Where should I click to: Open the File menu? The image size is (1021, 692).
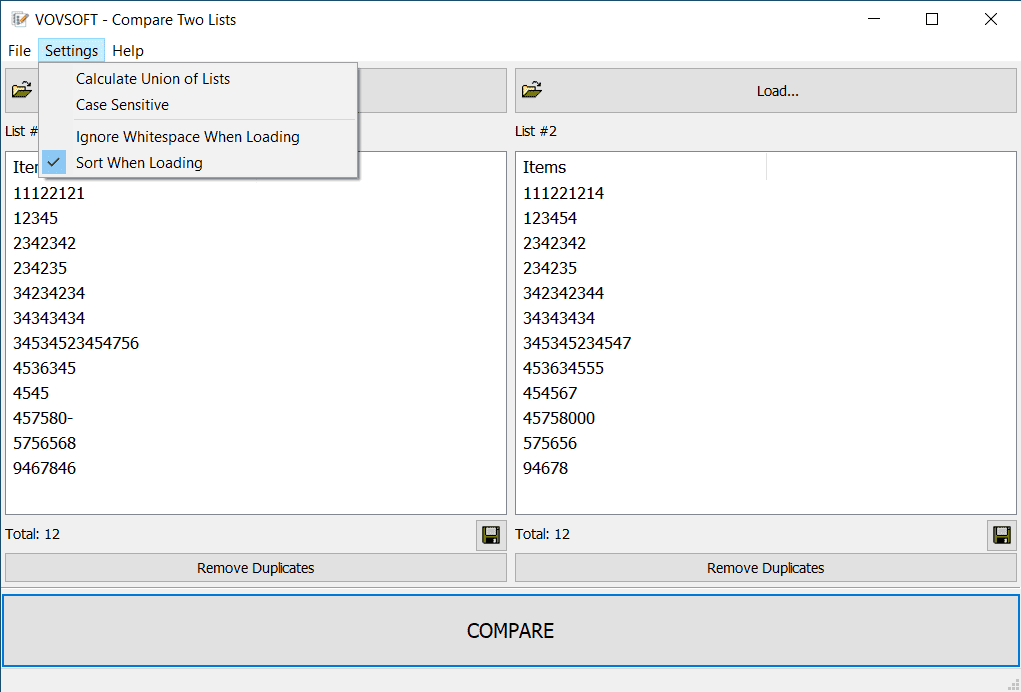[x=19, y=50]
